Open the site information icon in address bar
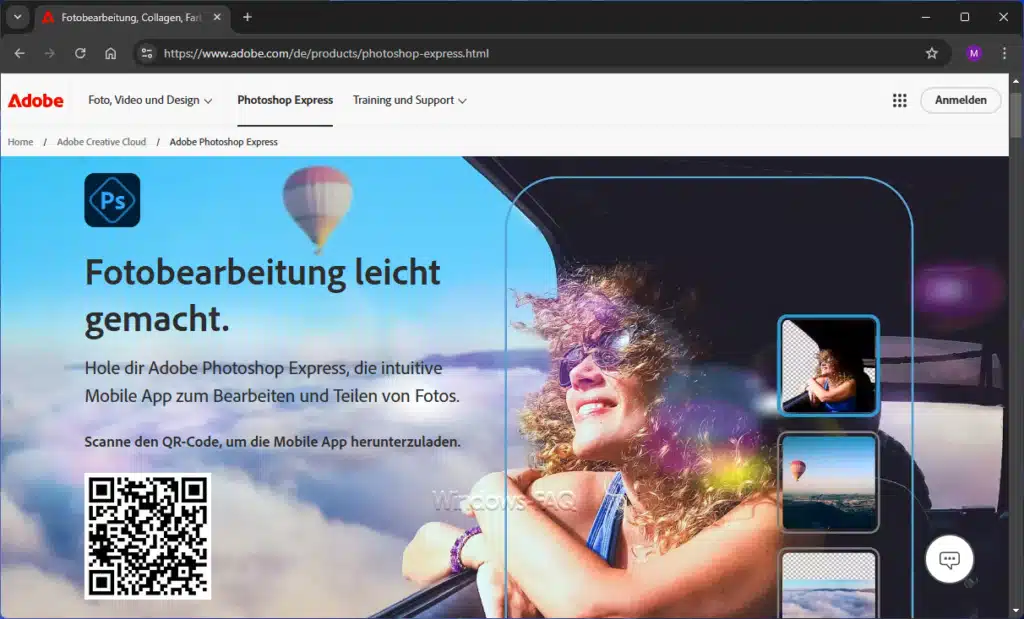This screenshot has width=1024, height=619. (x=146, y=54)
